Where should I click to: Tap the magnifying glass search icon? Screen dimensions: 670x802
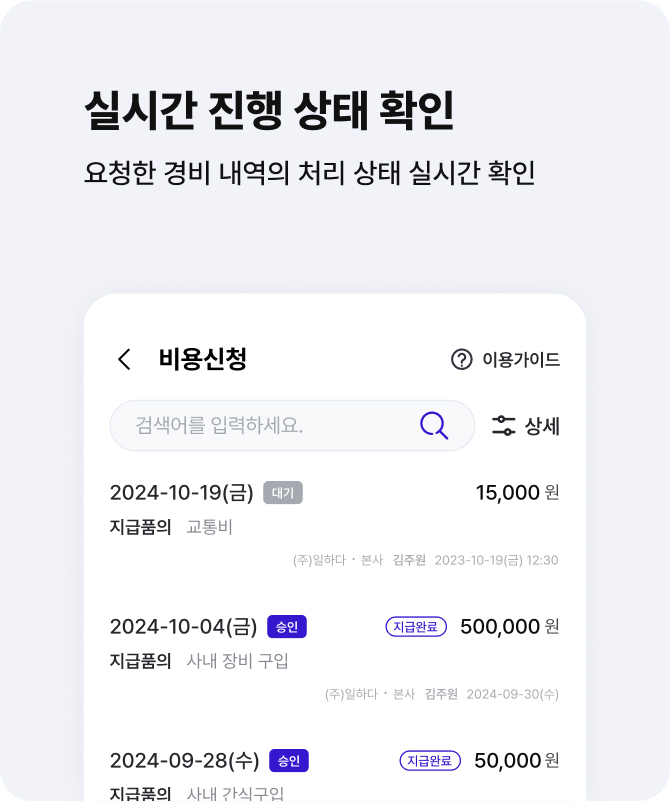pyautogui.click(x=434, y=426)
